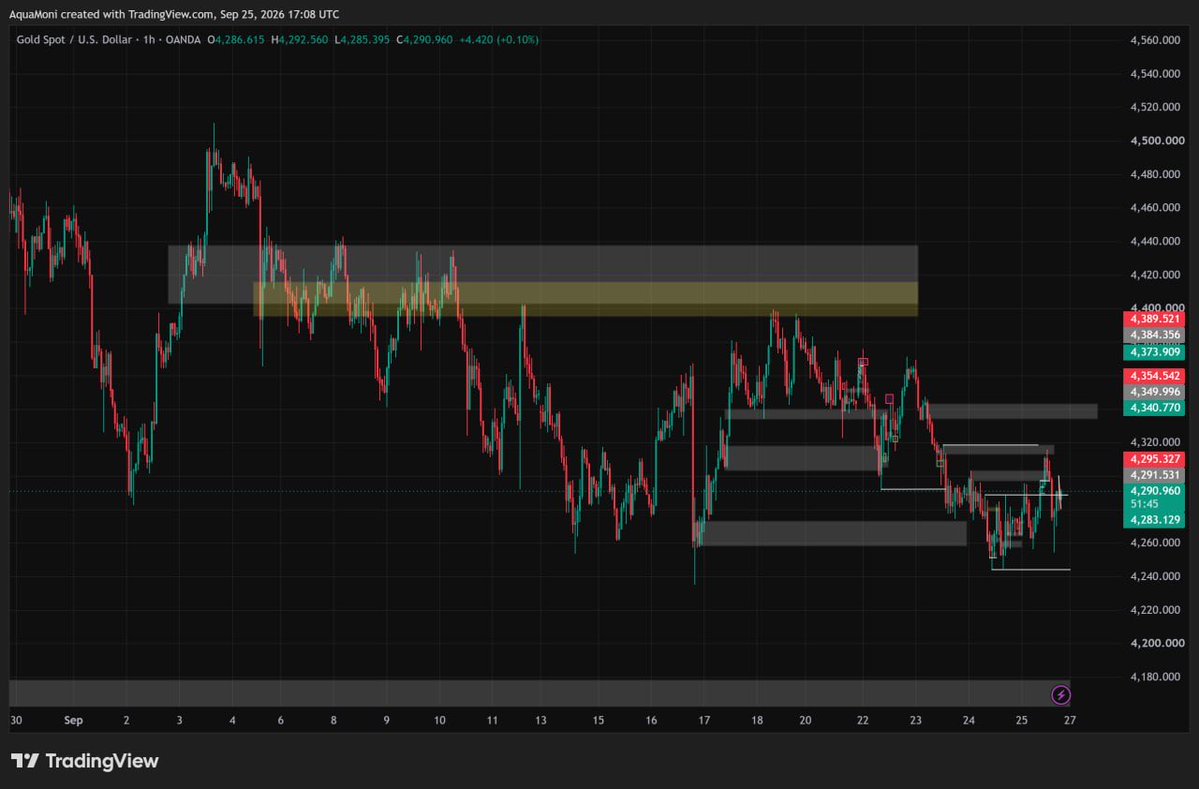The width and height of the screenshot is (1199, 789).
Task: Click the change value +4.420 (+0.10%)
Action: point(499,40)
